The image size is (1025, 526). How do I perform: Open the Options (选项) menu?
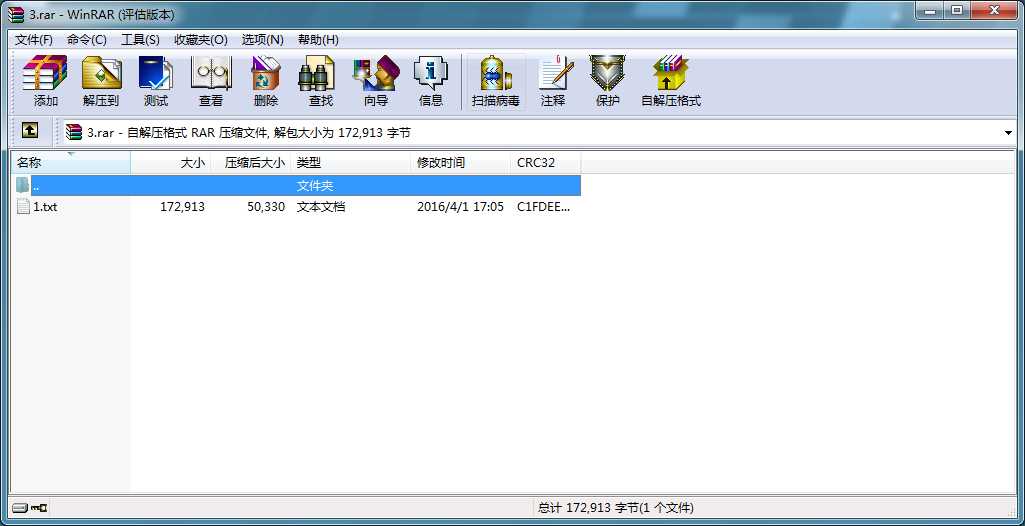coord(262,39)
